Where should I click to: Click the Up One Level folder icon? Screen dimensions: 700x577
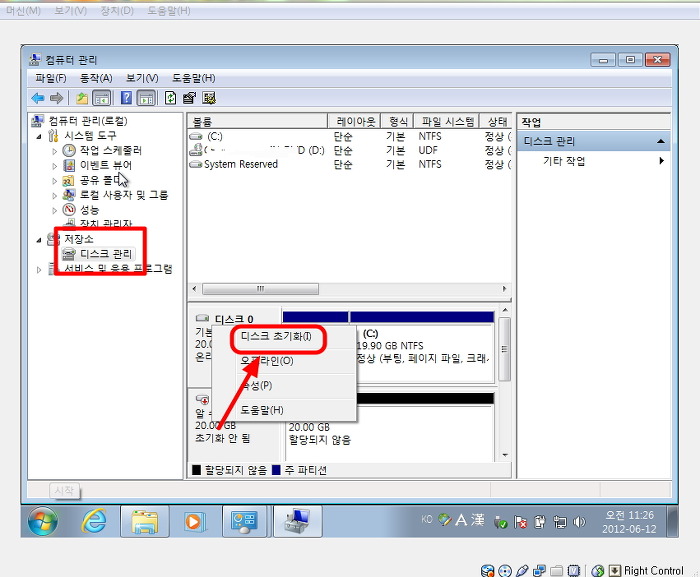pyautogui.click(x=82, y=98)
